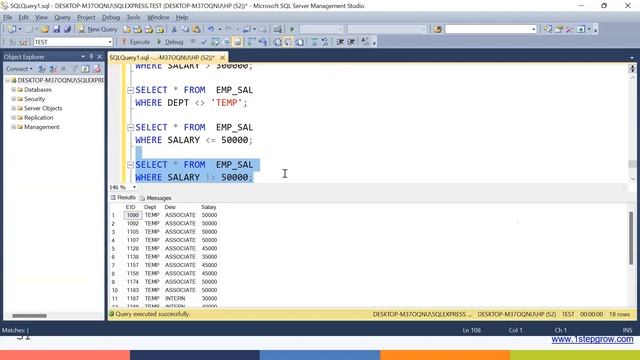Select cell 1090 in results grid

[133, 215]
